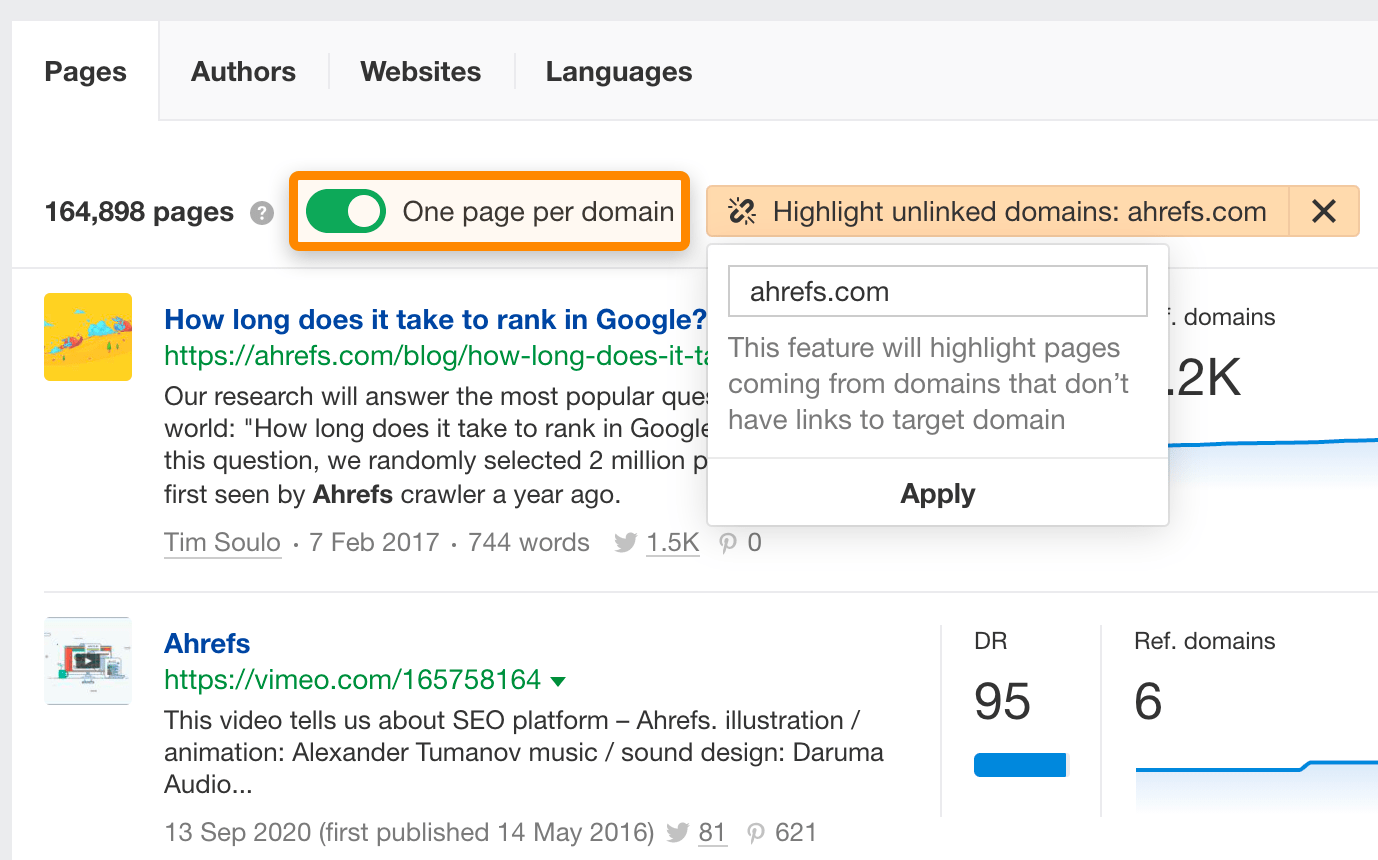Click the help question mark icon
Image resolution: width=1378 pixels, height=860 pixels.
(x=262, y=213)
